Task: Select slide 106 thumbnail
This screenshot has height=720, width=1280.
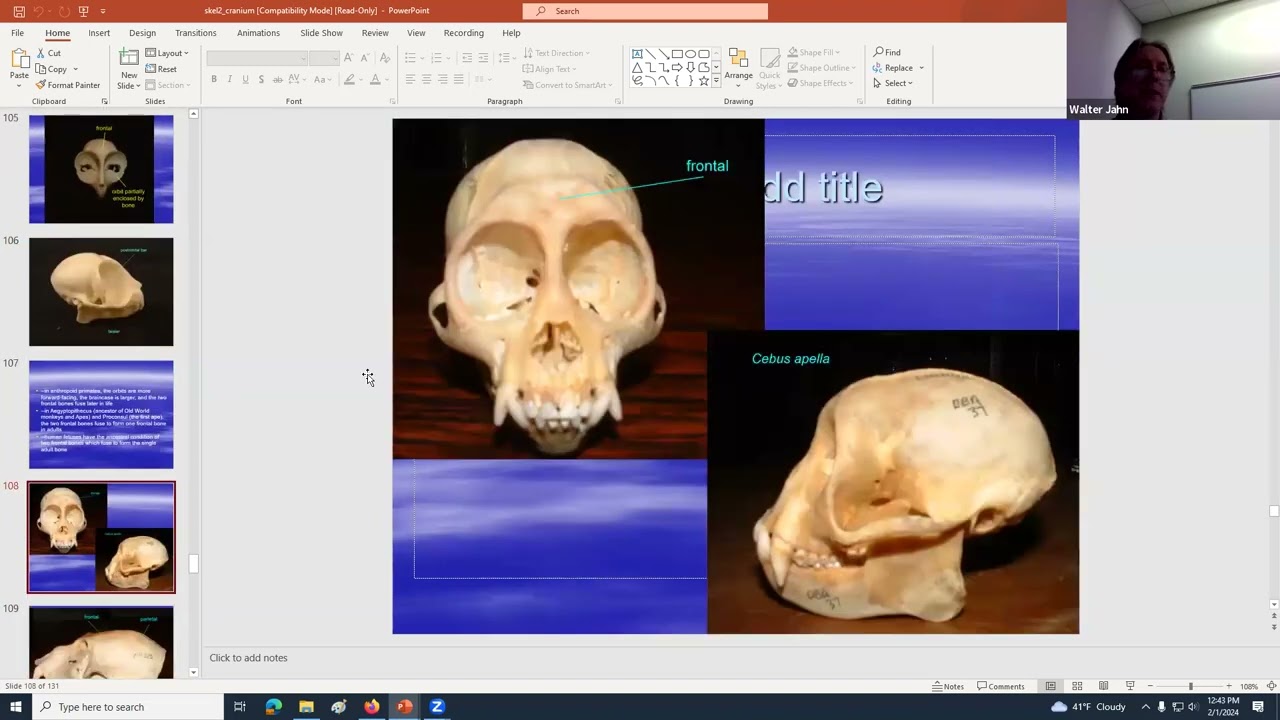Action: [101, 292]
